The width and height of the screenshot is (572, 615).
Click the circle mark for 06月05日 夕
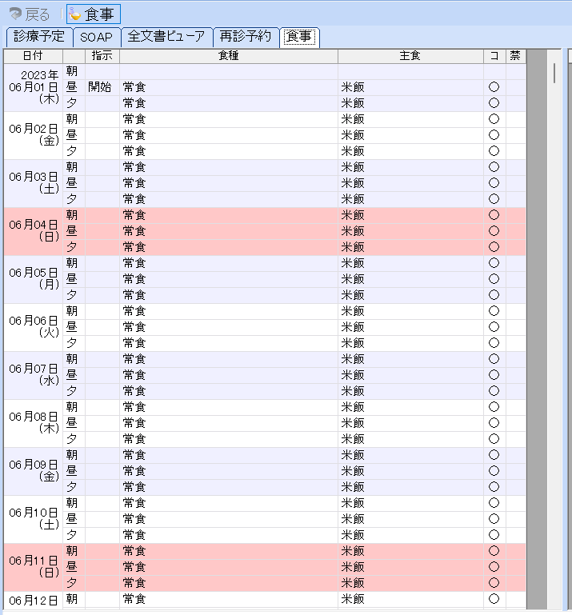(x=494, y=295)
